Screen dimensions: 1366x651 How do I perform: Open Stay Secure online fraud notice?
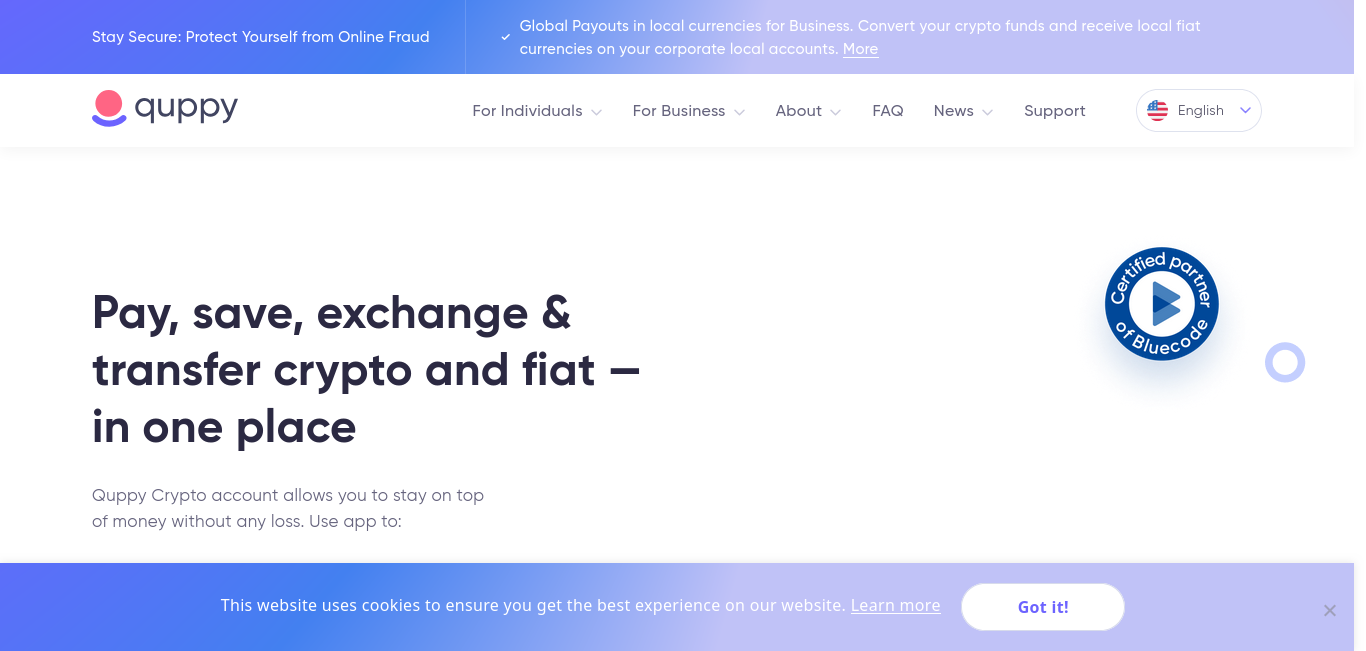(x=261, y=37)
